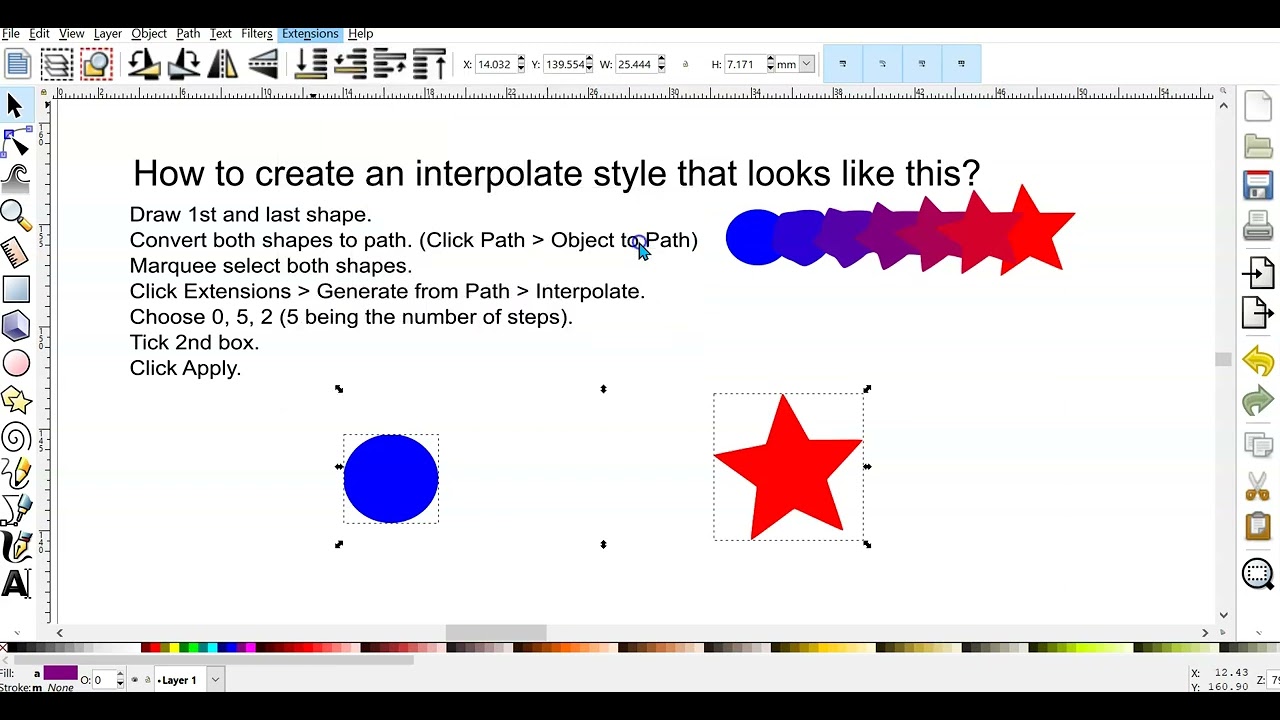Click Redo green arrow icon
This screenshot has width=1280, height=720.
click(x=1258, y=402)
